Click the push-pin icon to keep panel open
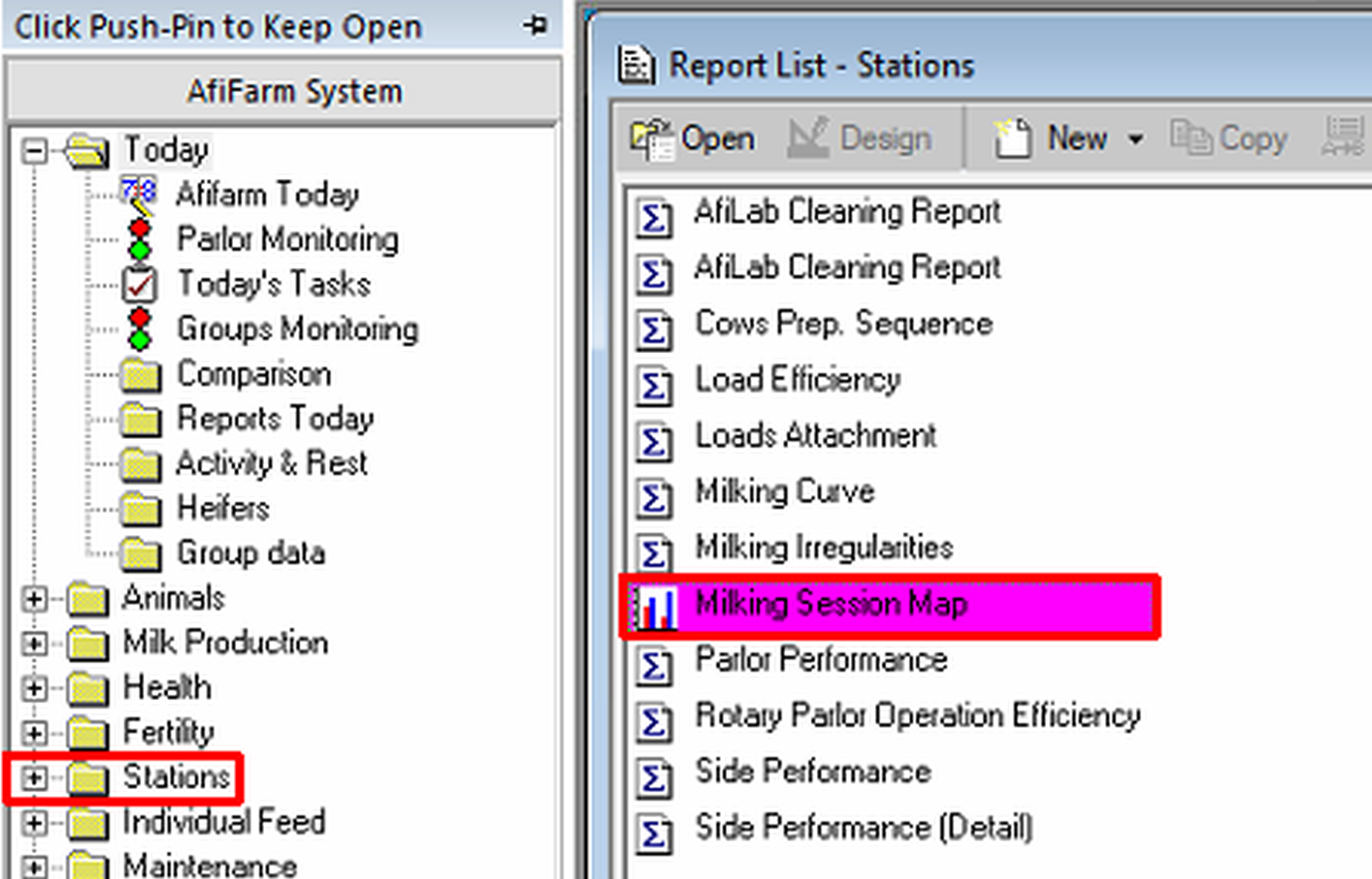Viewport: 1372px width, 879px height. 535,26
